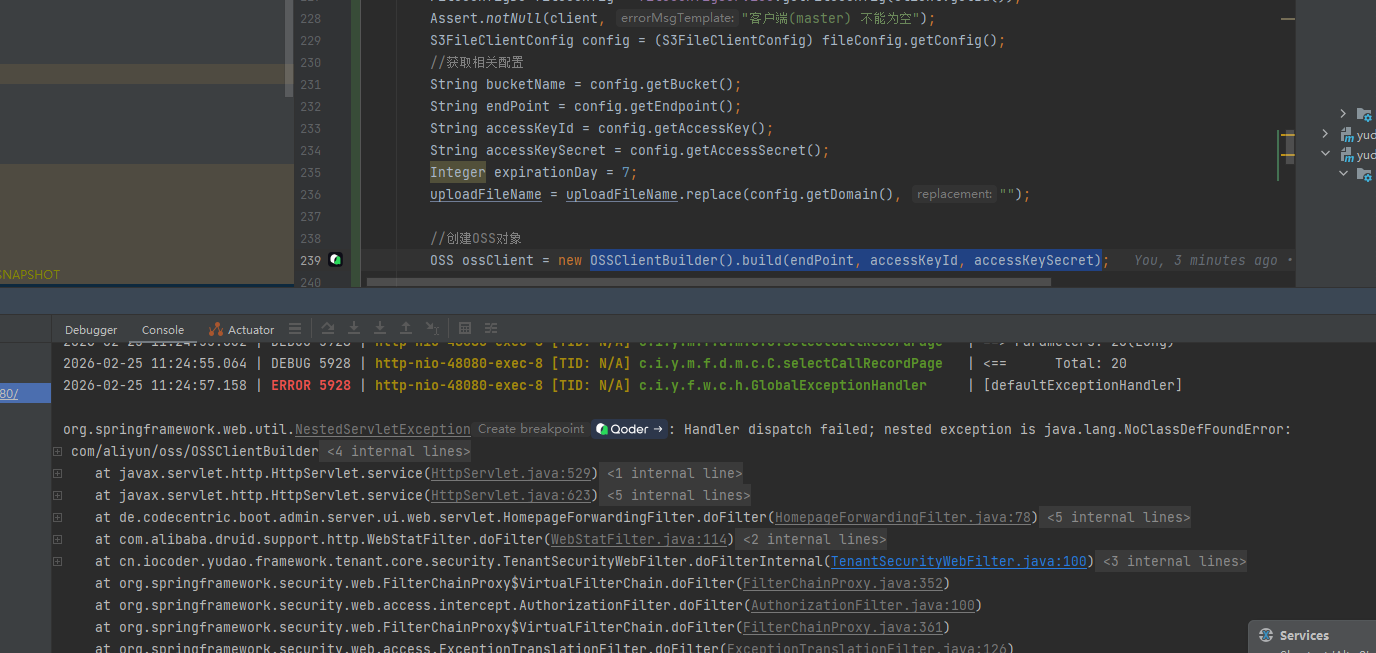
Task: Open the Threads layout icon beside Actuator
Action: click(x=294, y=329)
